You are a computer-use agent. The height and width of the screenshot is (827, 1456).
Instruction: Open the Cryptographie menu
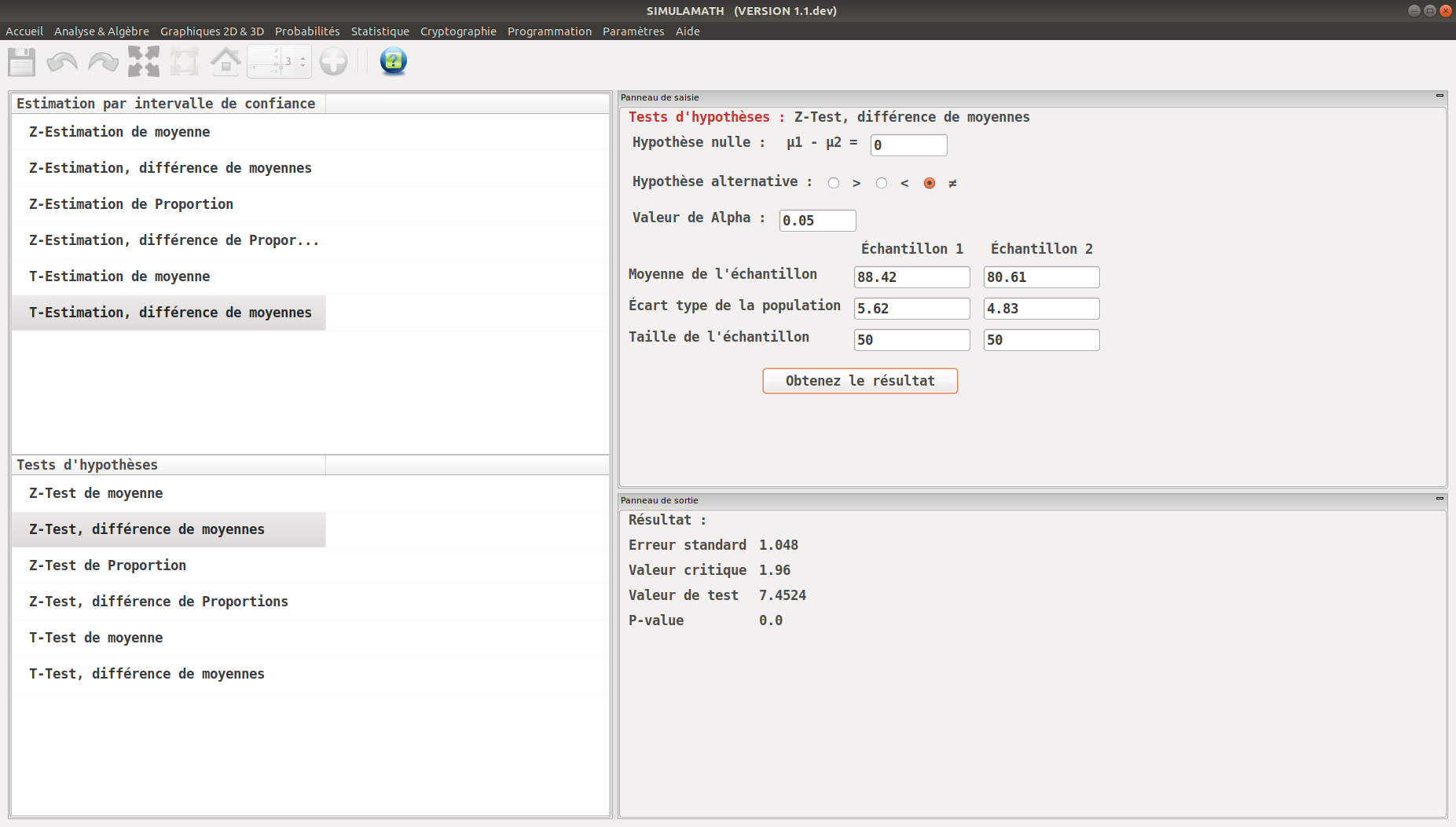[458, 31]
